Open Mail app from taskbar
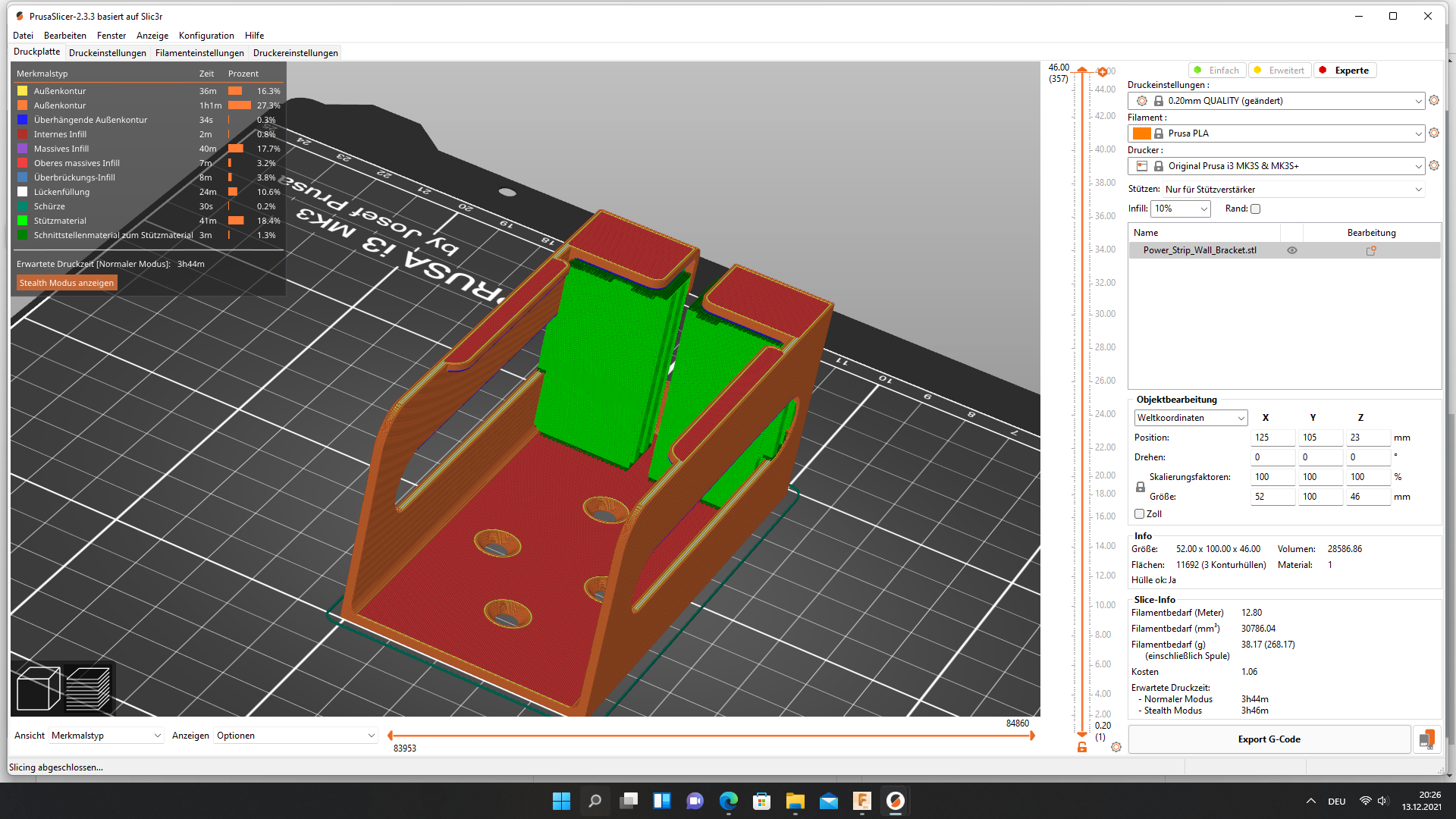This screenshot has width=1456, height=819. pos(829,801)
